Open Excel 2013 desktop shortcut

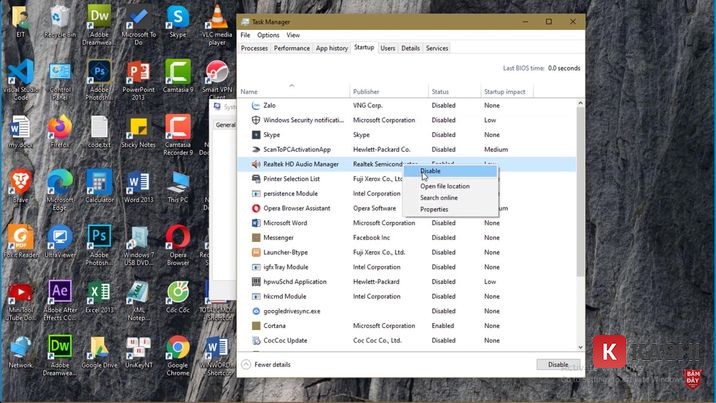pyautogui.click(x=99, y=297)
